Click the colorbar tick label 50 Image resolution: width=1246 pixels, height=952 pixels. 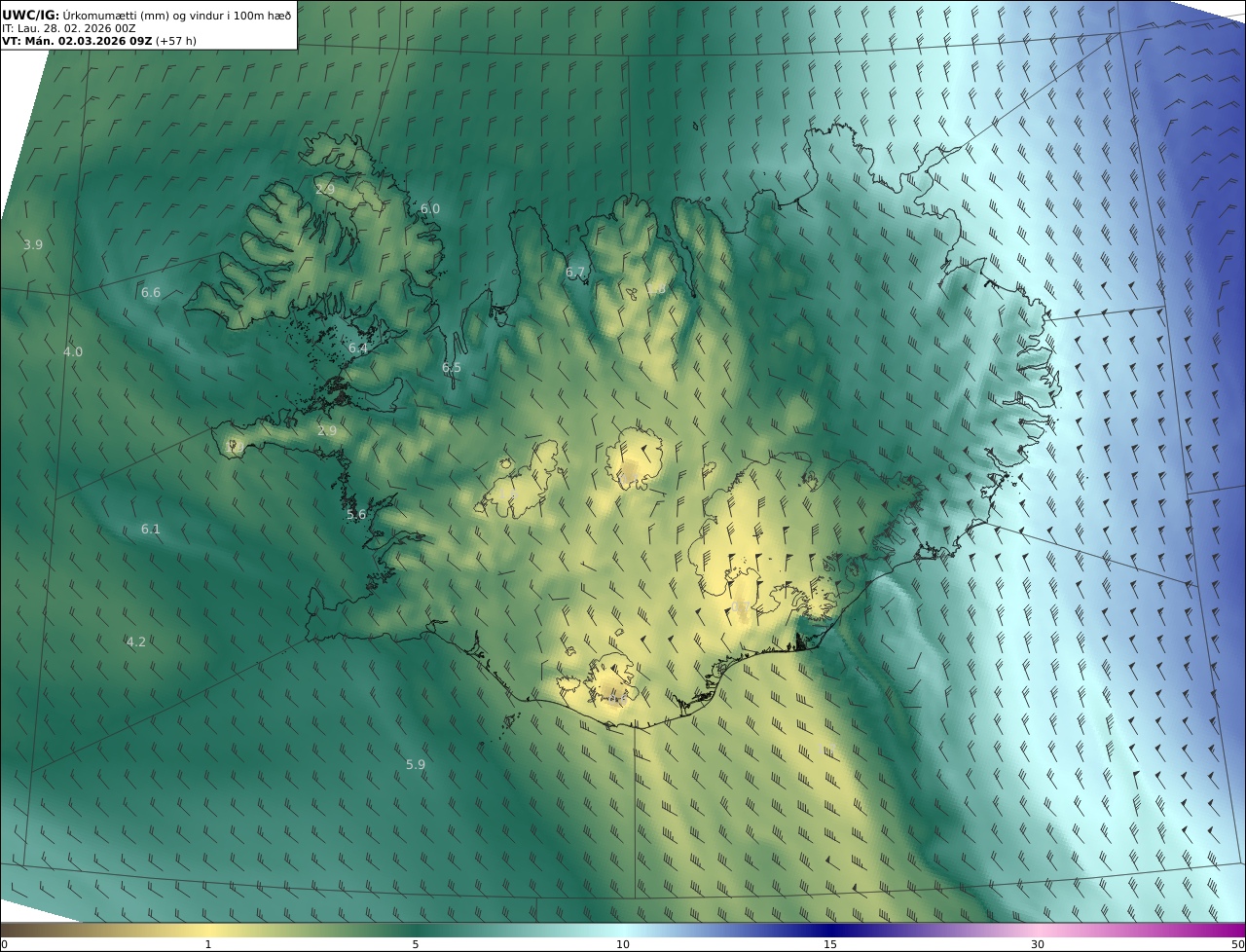coord(1238,945)
